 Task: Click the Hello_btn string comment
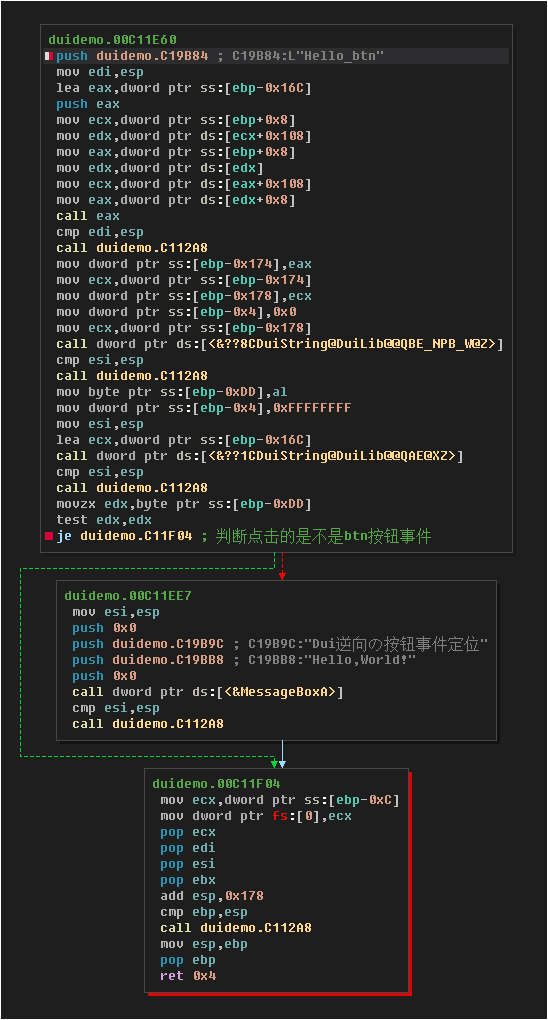click(x=300, y=56)
